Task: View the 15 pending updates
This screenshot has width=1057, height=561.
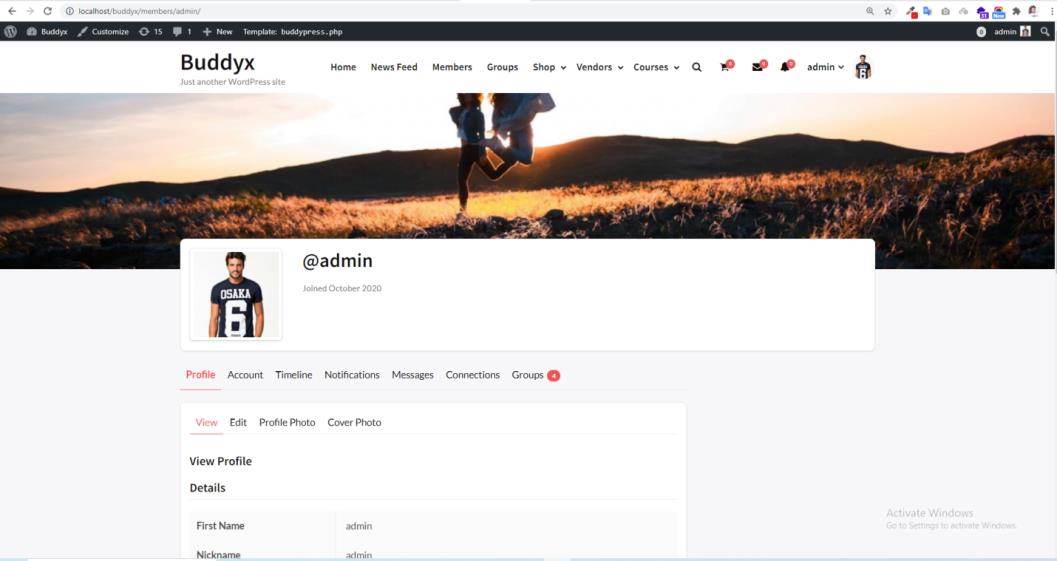Action: coord(151,31)
